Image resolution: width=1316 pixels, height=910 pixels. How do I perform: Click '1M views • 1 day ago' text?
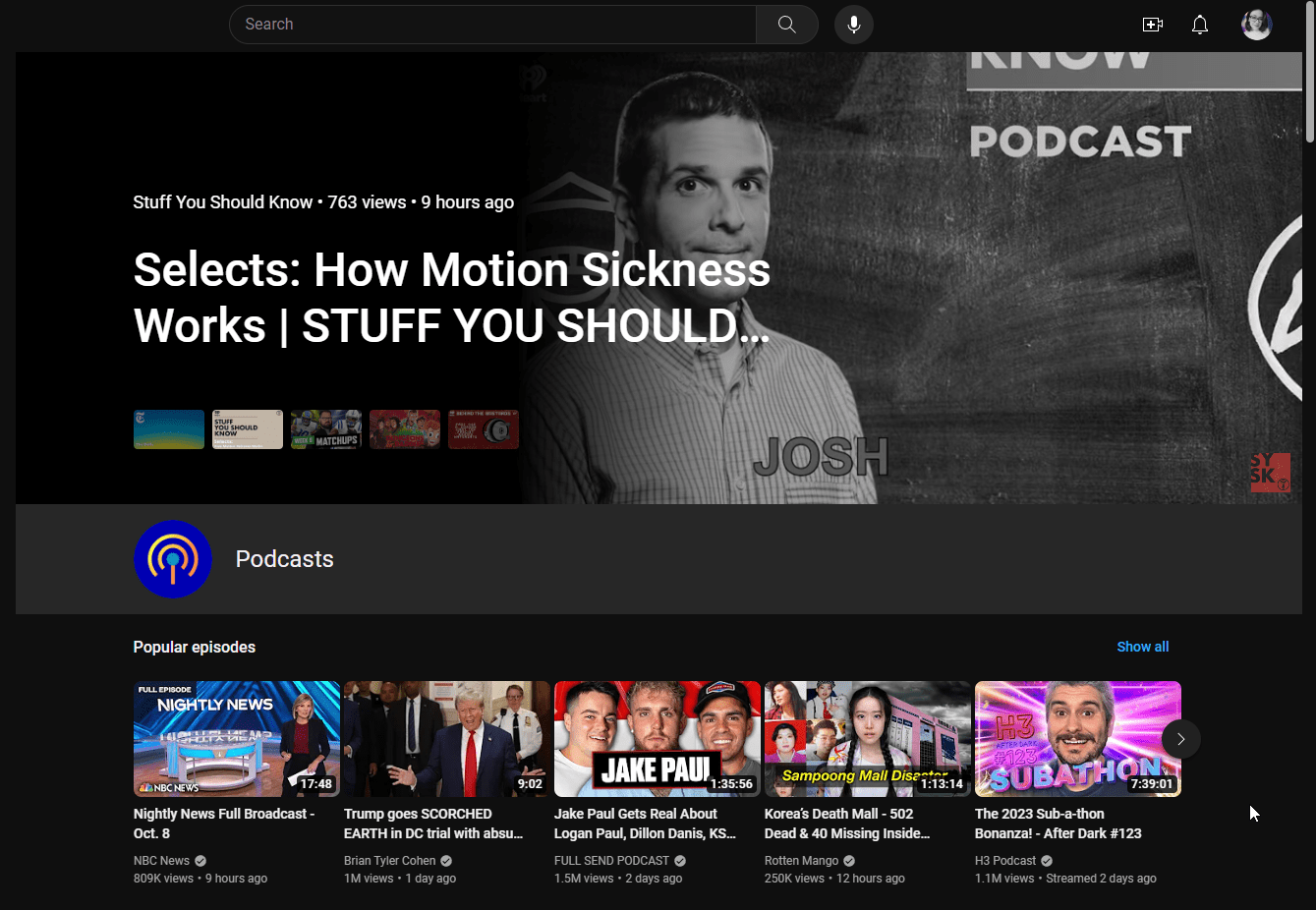click(400, 879)
